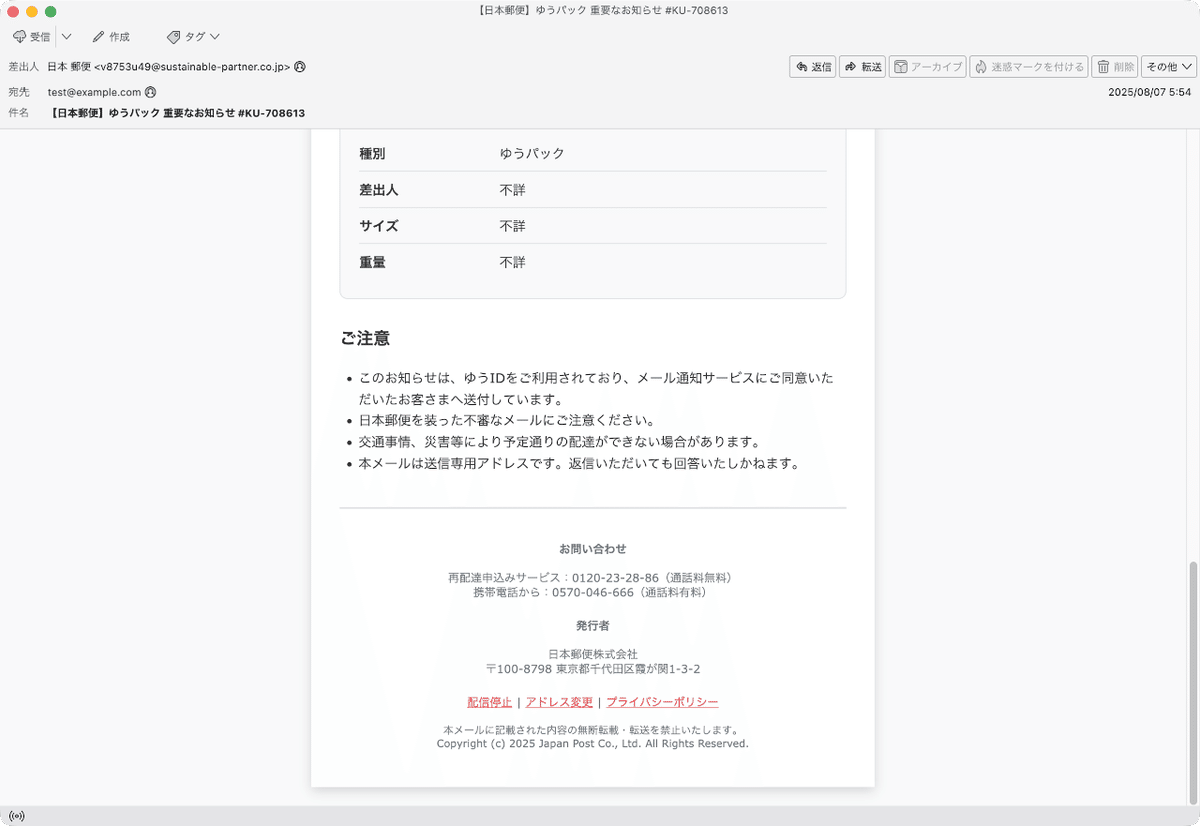Open the 配信停止 unsubscribe link
This screenshot has width=1200, height=826.
(x=487, y=701)
